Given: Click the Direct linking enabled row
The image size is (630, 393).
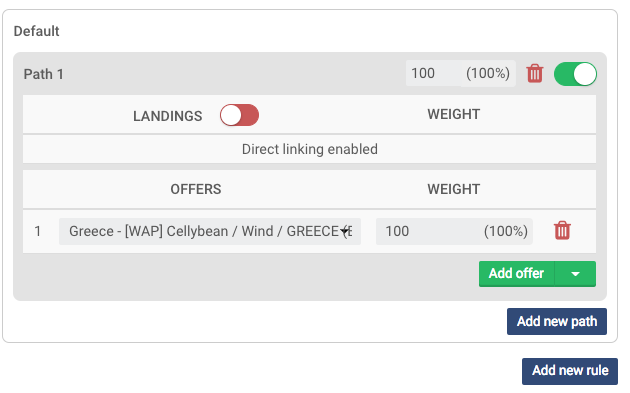Looking at the screenshot, I should (309, 149).
